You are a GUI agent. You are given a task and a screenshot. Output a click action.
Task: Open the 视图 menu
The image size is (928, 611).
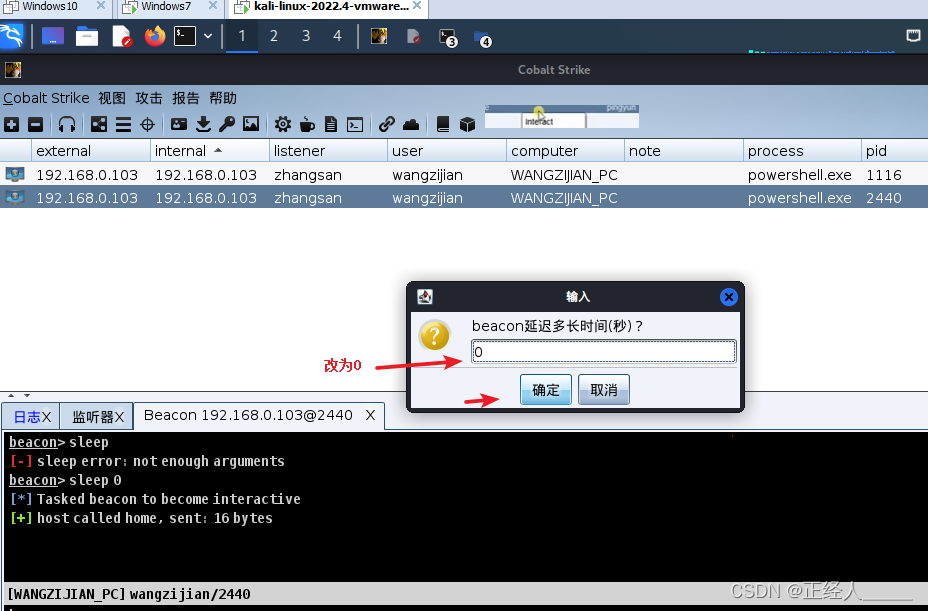click(112, 98)
